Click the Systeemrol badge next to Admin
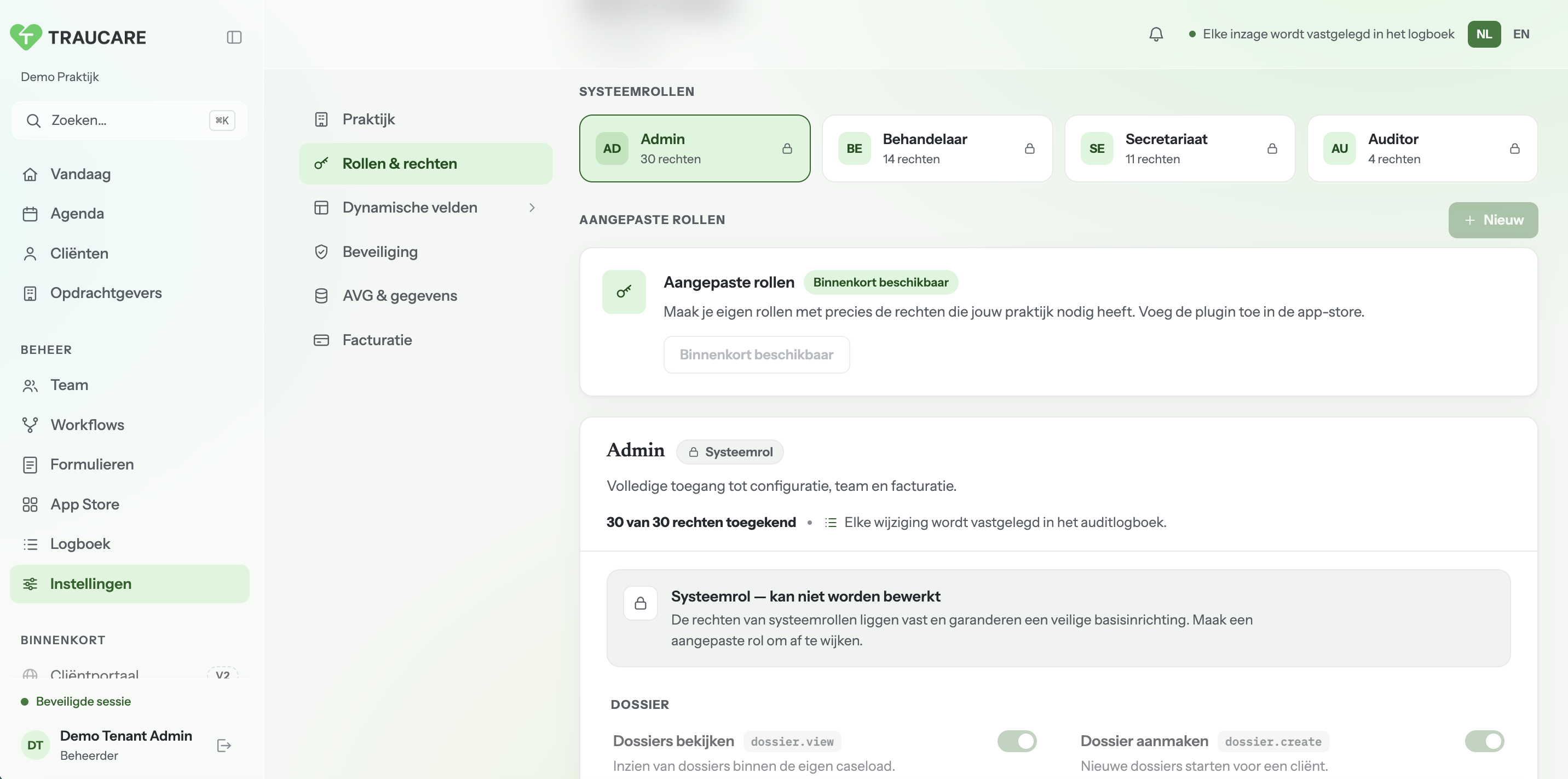The height and width of the screenshot is (779, 1568). click(x=730, y=452)
